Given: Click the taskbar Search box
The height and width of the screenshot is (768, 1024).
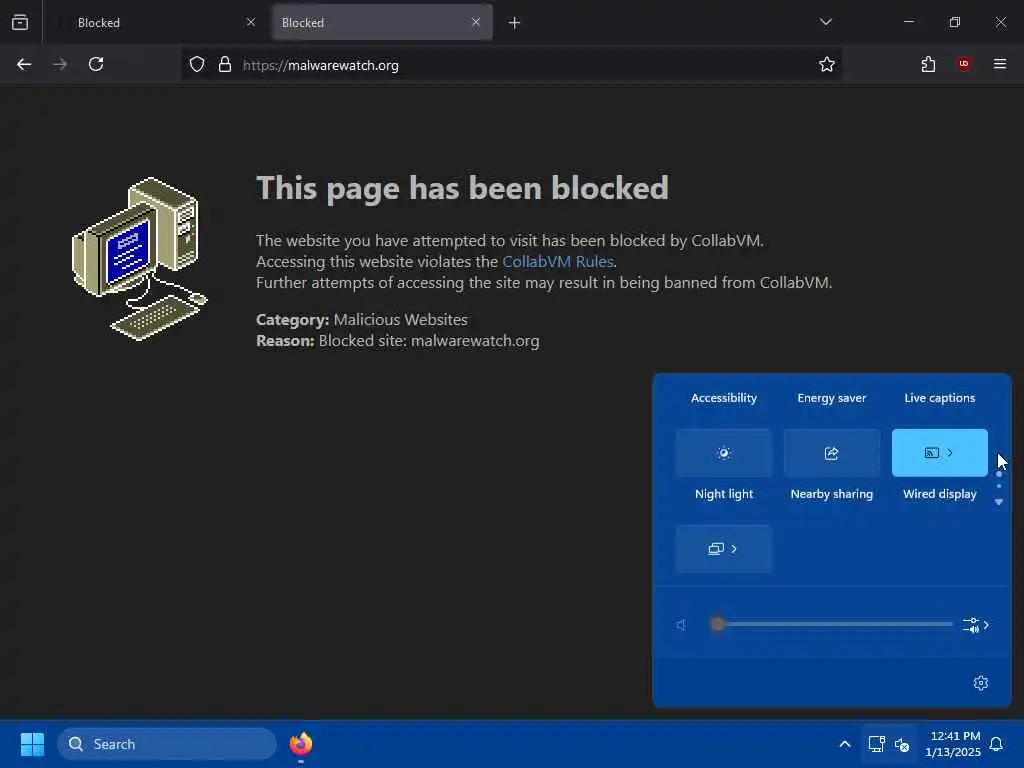Looking at the screenshot, I should click(167, 744).
